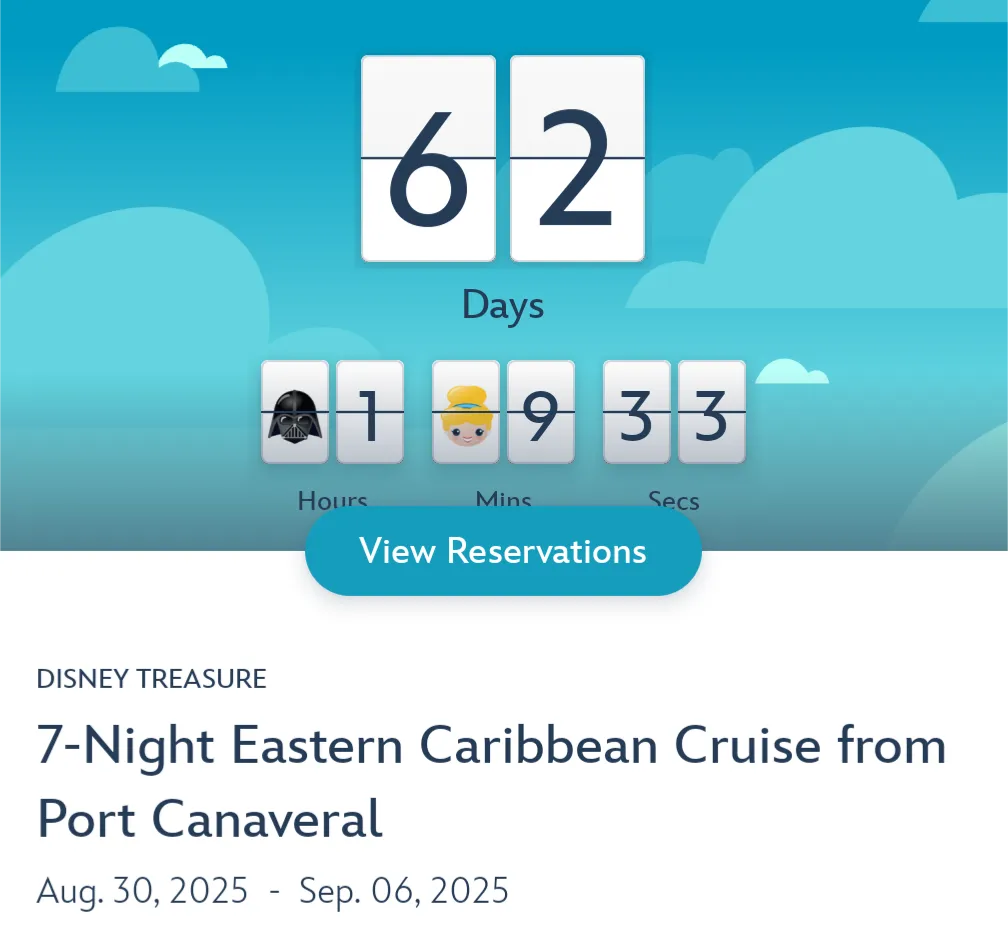Select the hours digit 1 tile
The image size is (1008, 945).
(x=370, y=412)
